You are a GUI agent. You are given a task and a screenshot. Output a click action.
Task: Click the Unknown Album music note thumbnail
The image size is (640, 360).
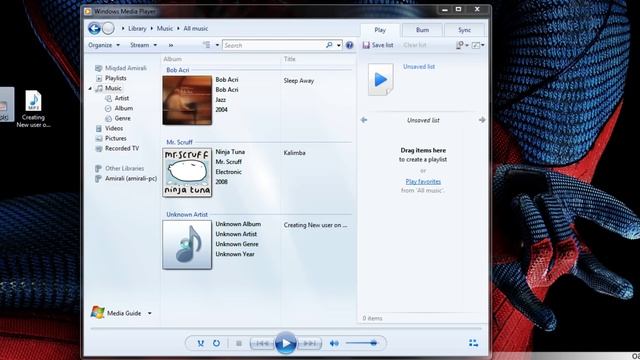click(x=187, y=244)
